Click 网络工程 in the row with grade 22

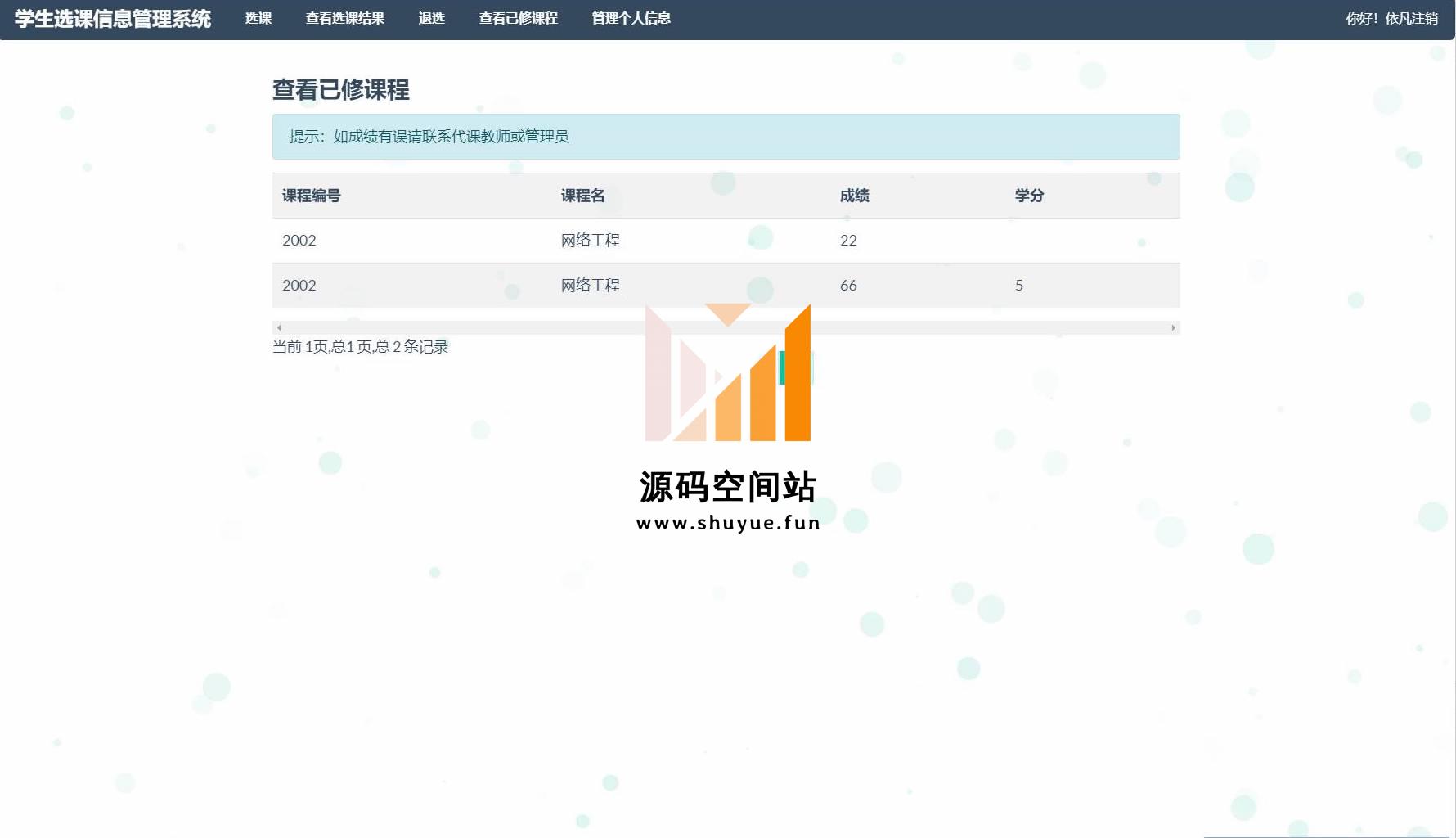pos(591,241)
